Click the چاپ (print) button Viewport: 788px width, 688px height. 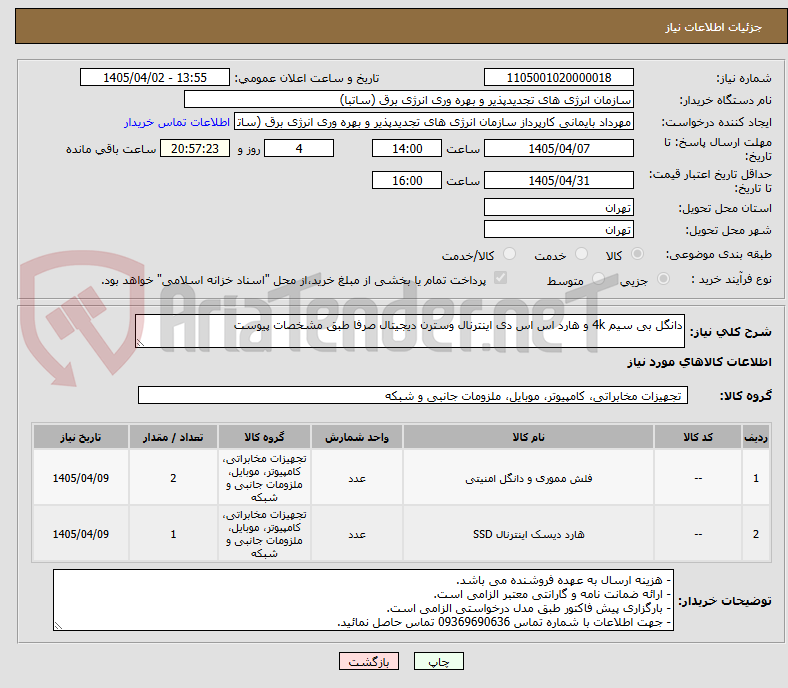[438, 661]
